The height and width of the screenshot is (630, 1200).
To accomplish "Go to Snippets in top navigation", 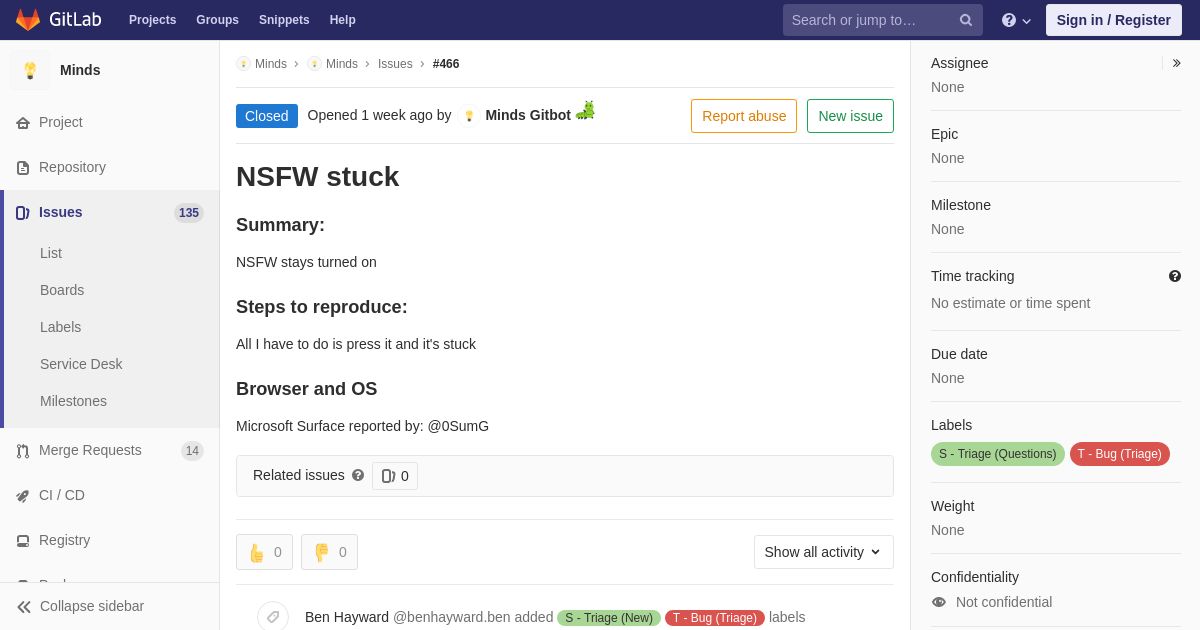I will 284,20.
